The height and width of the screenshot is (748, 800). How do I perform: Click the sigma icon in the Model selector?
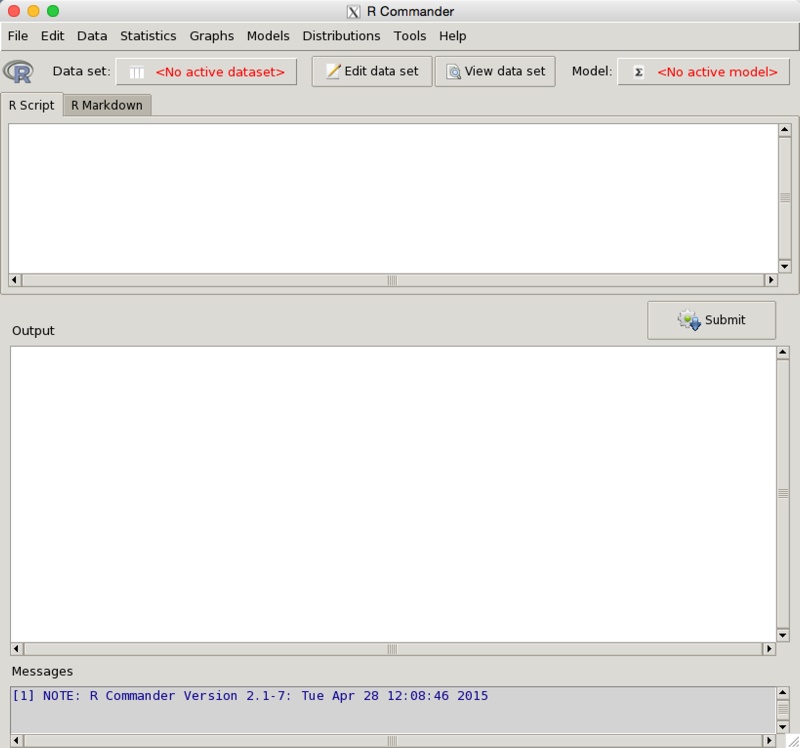point(638,72)
